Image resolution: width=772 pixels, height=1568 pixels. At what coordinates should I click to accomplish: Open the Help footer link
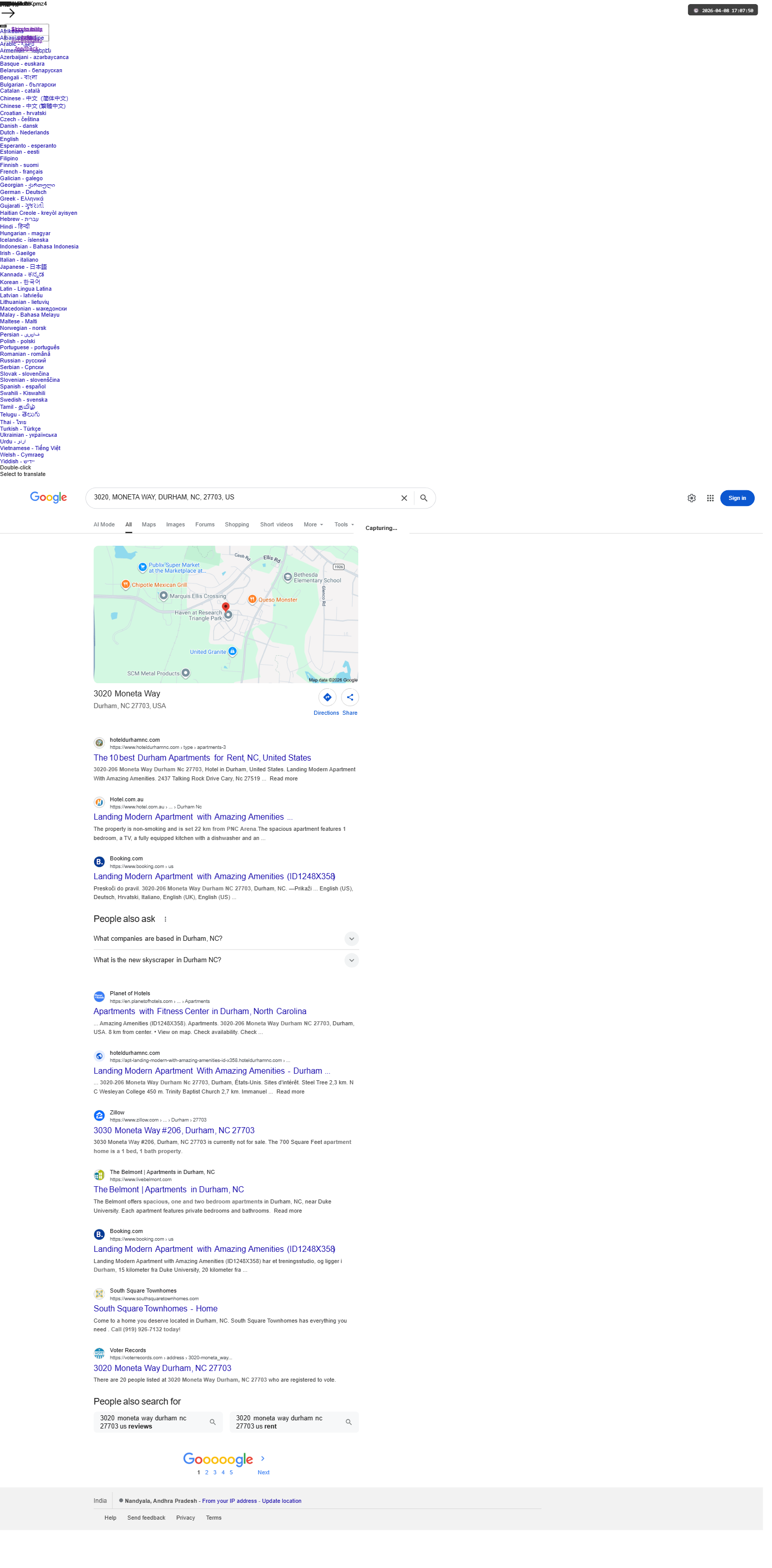[x=110, y=1518]
